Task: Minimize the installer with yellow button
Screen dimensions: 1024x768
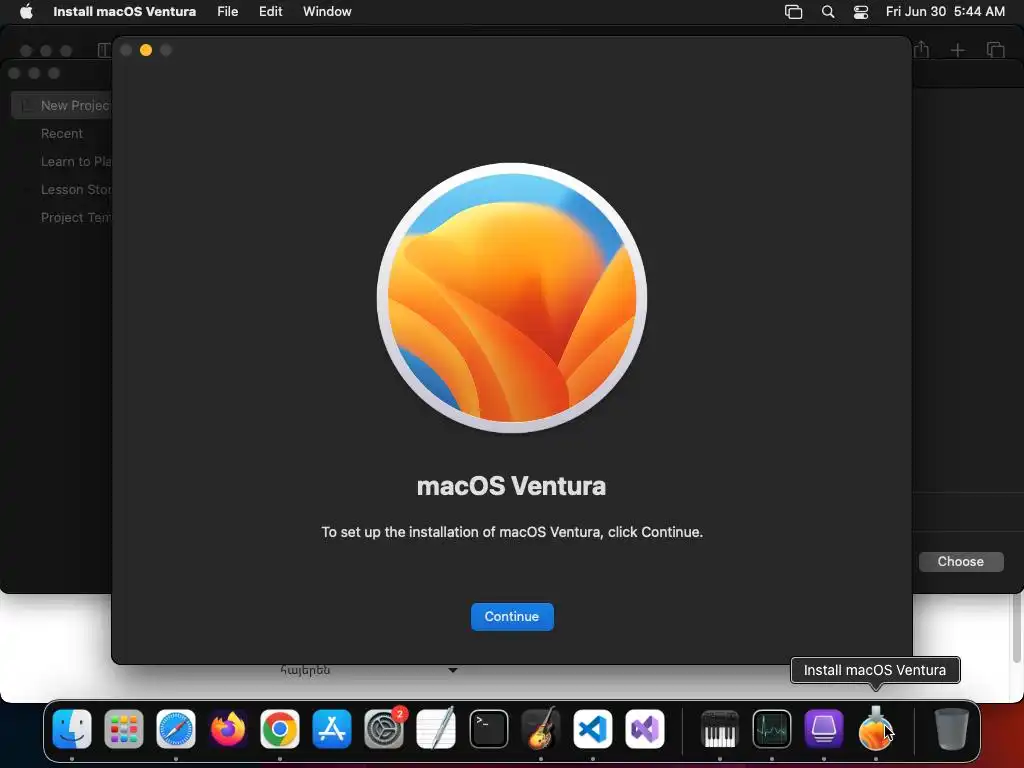Action: click(x=146, y=50)
